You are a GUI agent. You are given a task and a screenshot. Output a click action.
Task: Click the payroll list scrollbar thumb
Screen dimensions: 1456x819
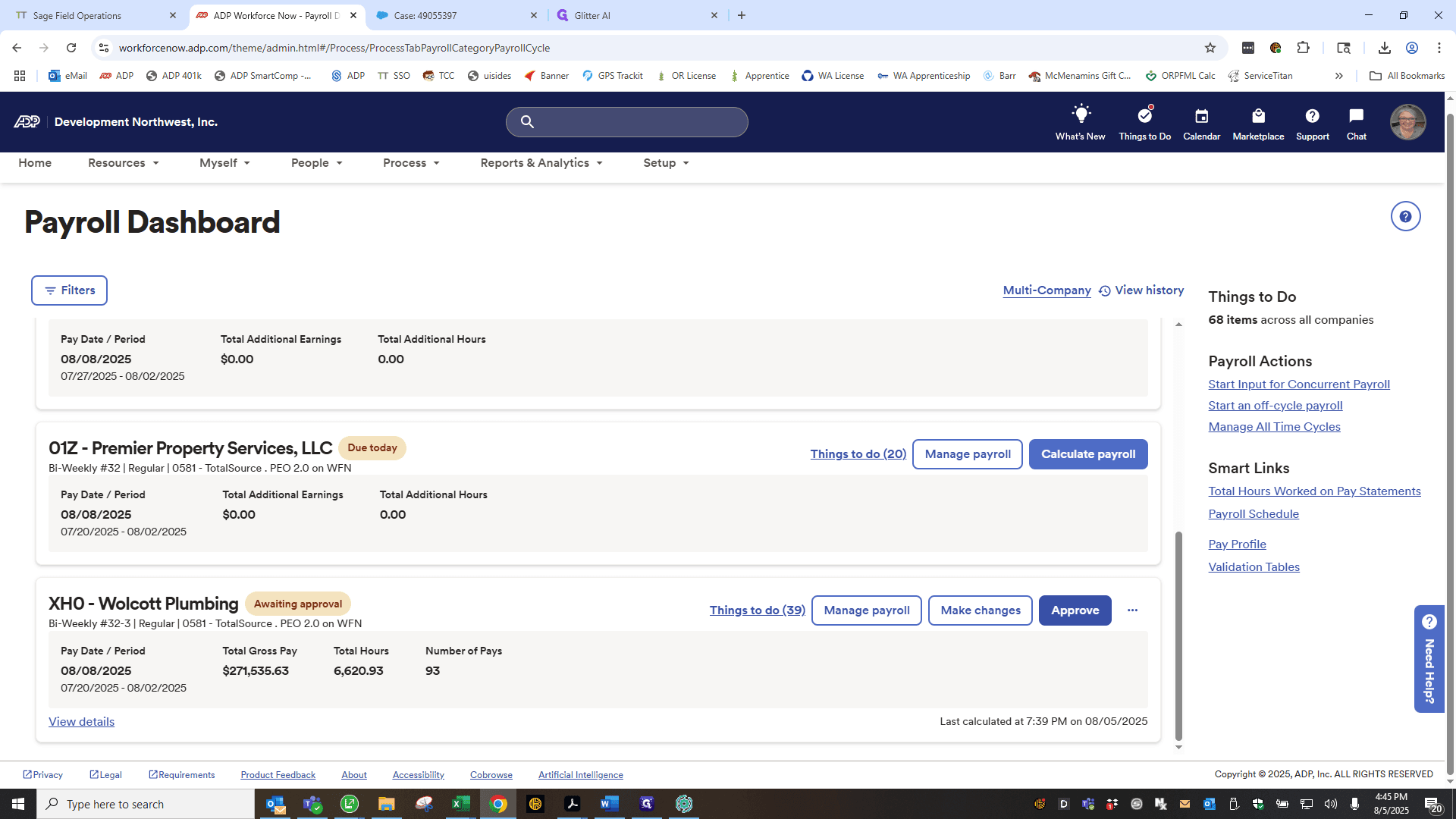1178,635
